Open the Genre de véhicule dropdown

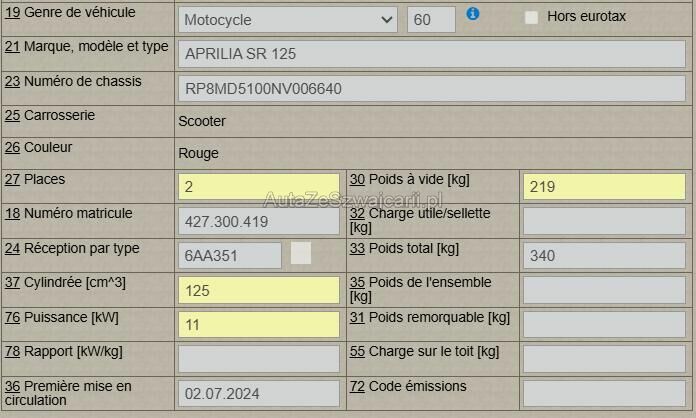(288, 19)
